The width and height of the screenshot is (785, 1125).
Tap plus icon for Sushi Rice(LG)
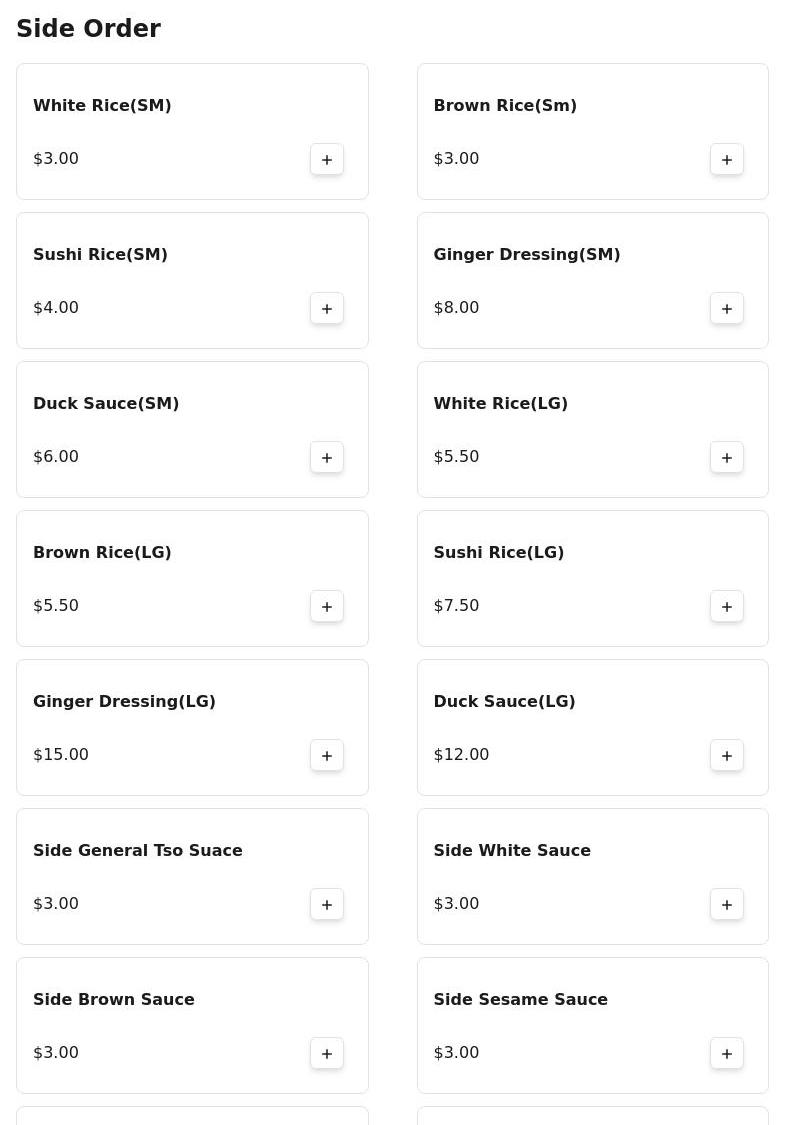[x=727, y=606]
